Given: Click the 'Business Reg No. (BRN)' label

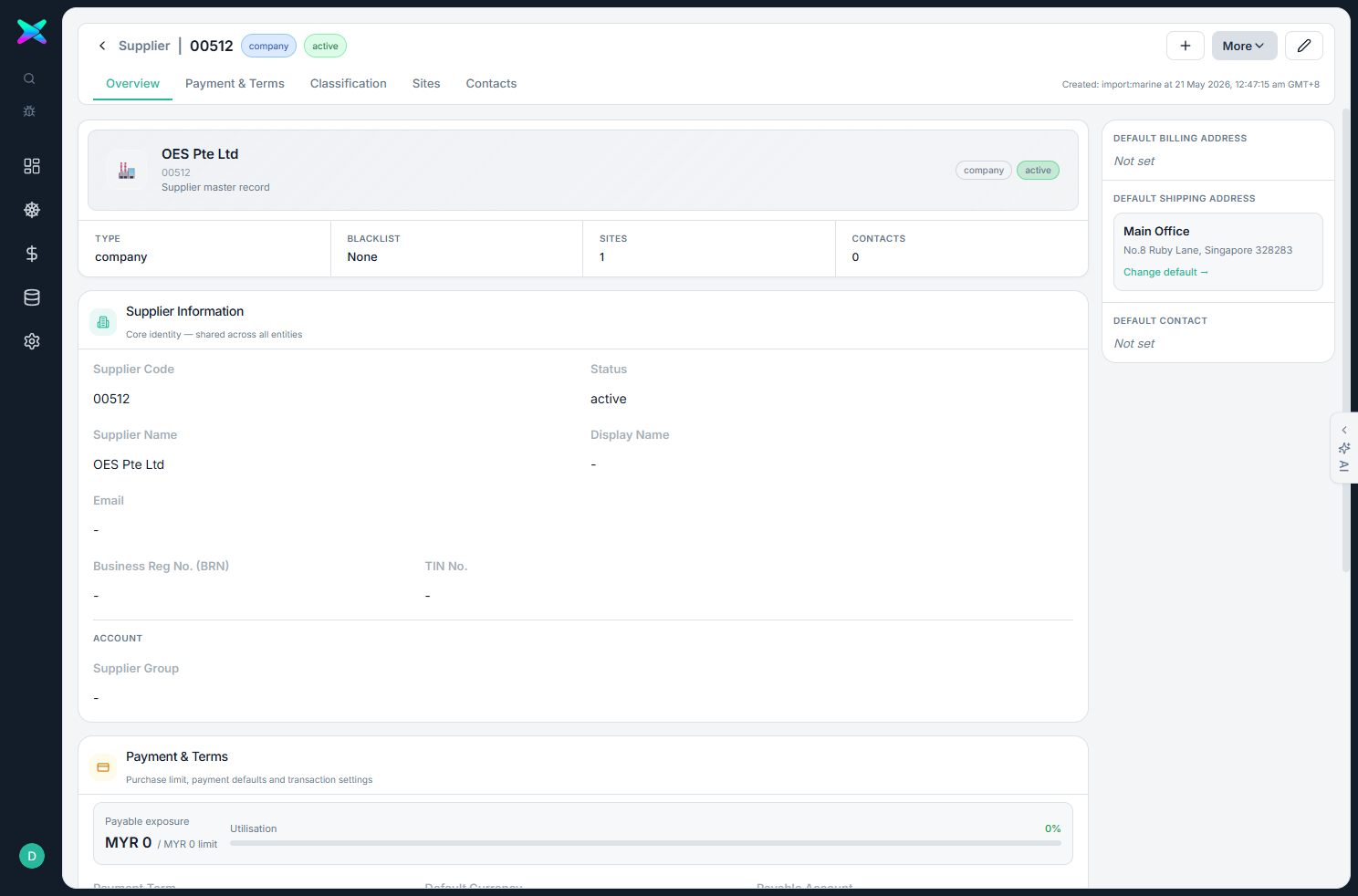Looking at the screenshot, I should (161, 566).
